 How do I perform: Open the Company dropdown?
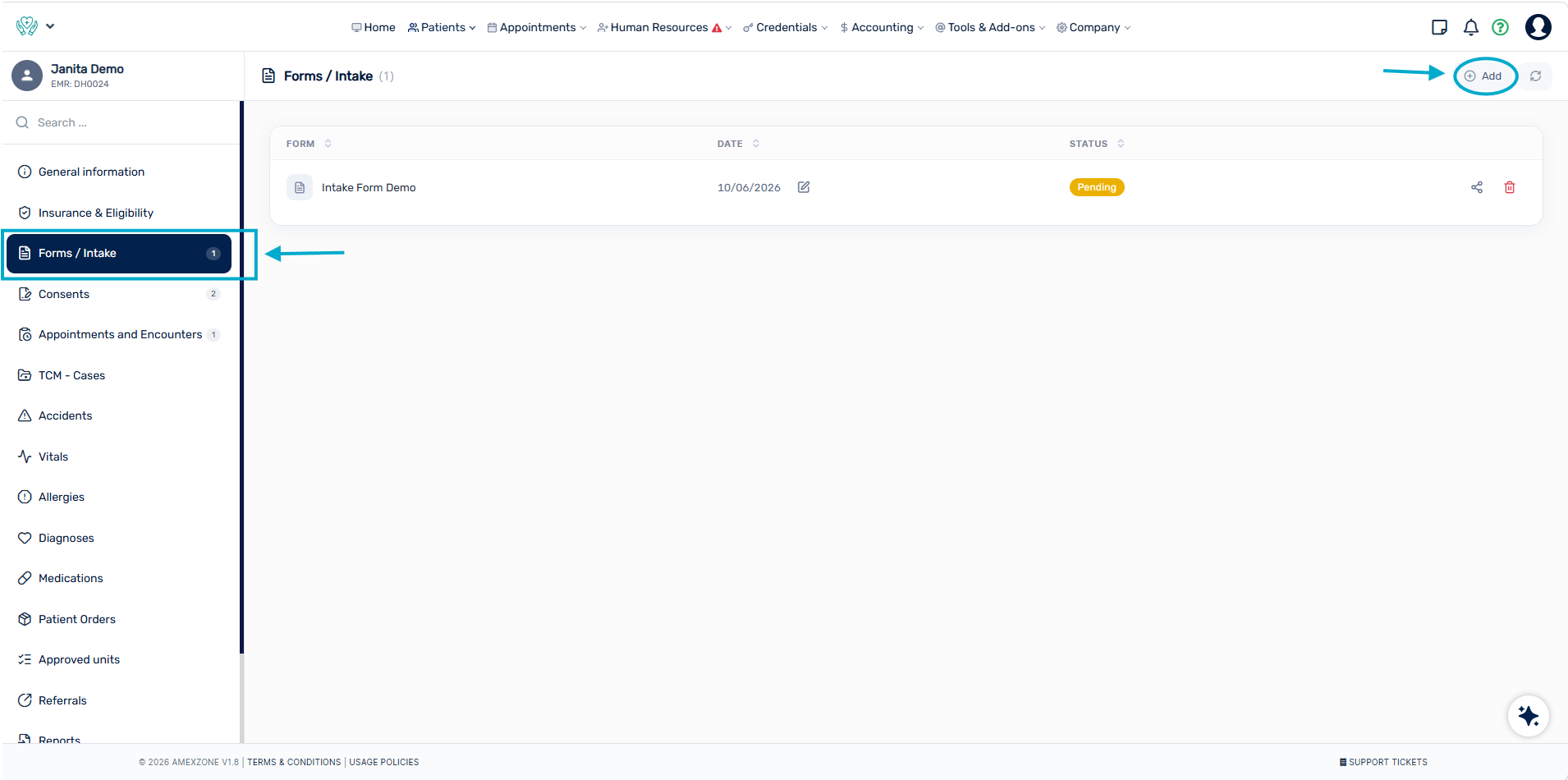pyautogui.click(x=1093, y=27)
